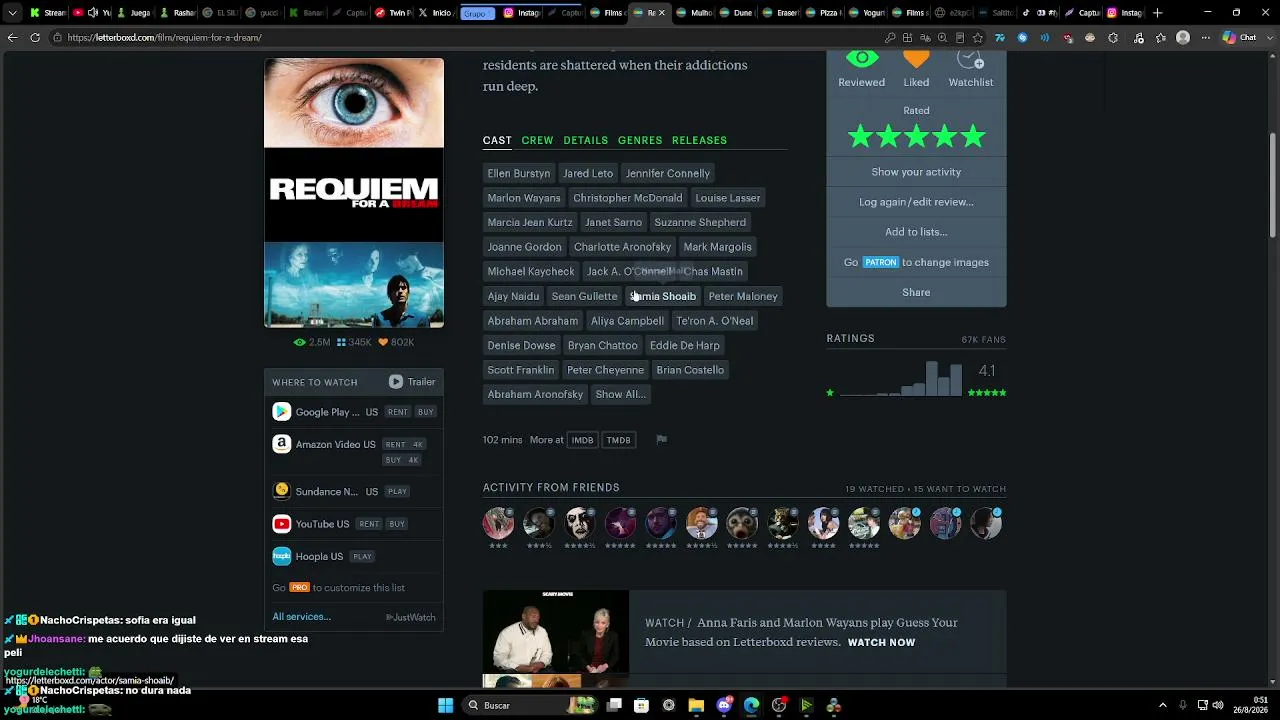Open Jared Leto's actor page
This screenshot has height=720, width=1280.
(x=588, y=173)
